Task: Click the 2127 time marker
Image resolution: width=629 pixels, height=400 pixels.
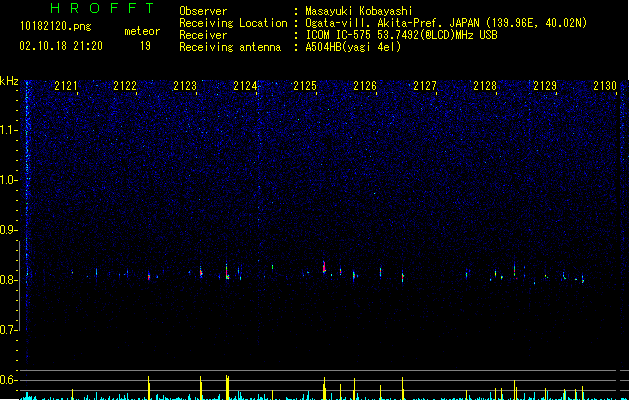Action: click(425, 86)
